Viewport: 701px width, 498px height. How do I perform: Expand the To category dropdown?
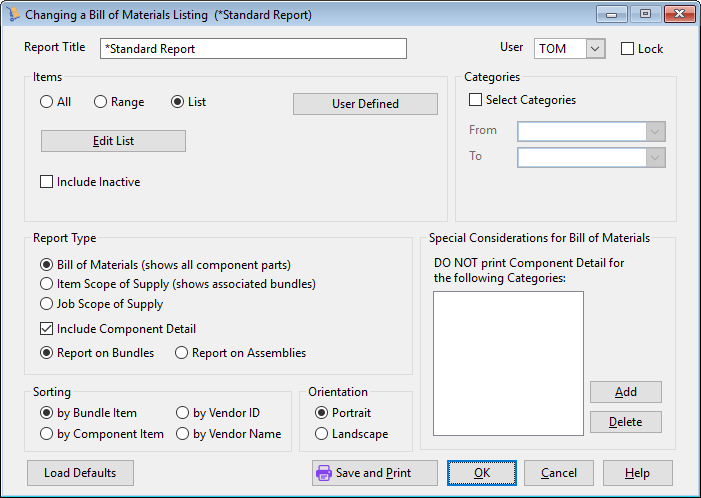[655, 157]
